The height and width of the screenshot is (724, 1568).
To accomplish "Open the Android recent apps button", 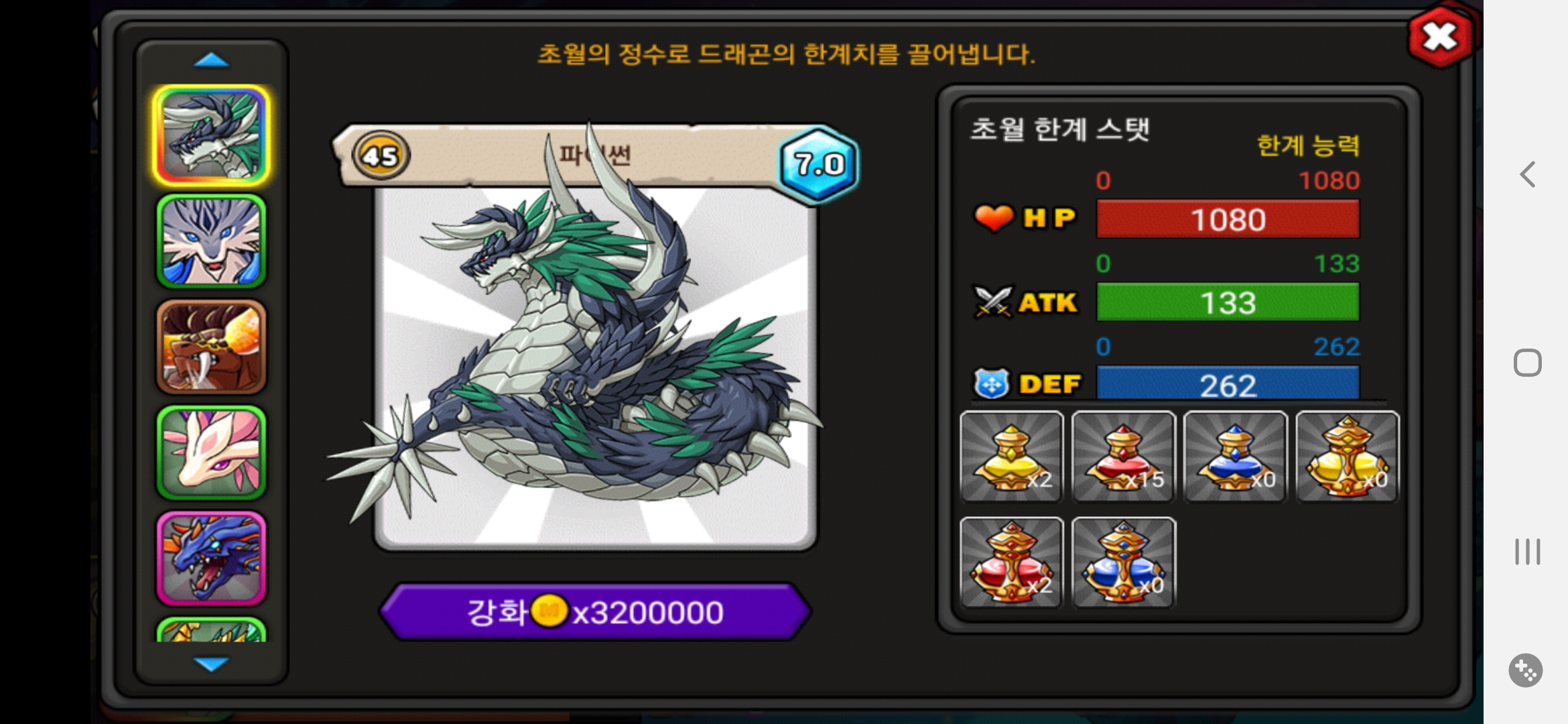I will pos(1527,552).
